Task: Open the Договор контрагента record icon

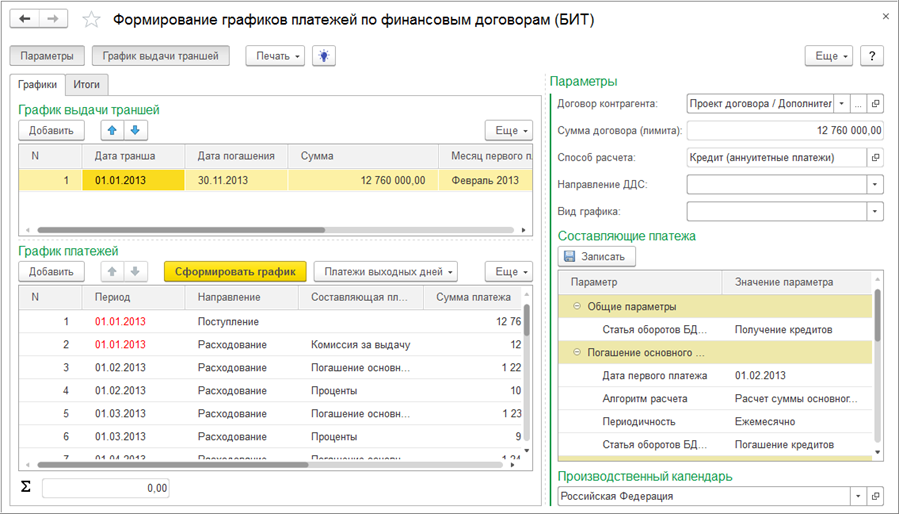Action: 875,103
